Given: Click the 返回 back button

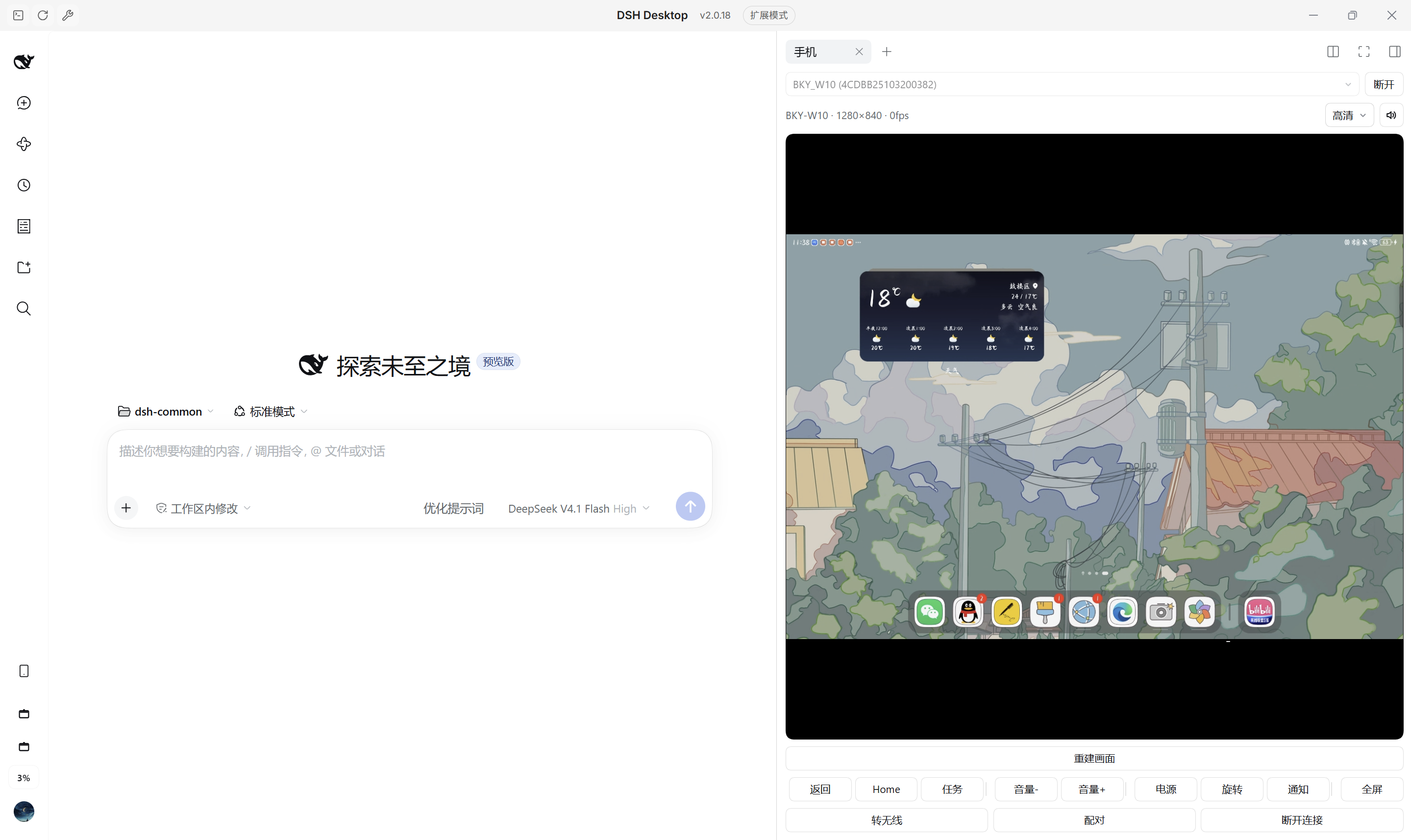Looking at the screenshot, I should tap(820, 789).
